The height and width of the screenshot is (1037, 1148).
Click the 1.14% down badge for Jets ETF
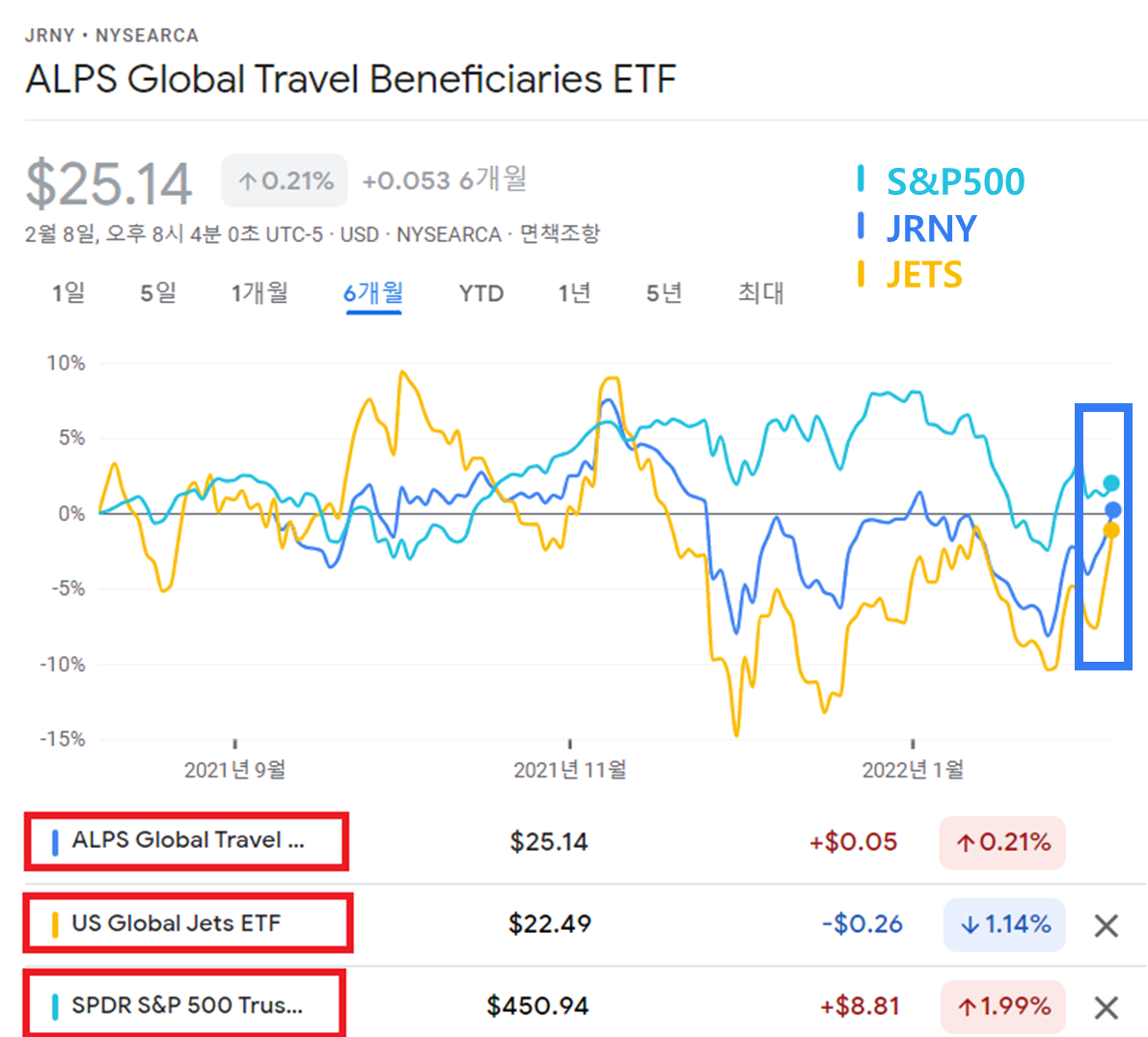point(1003,924)
